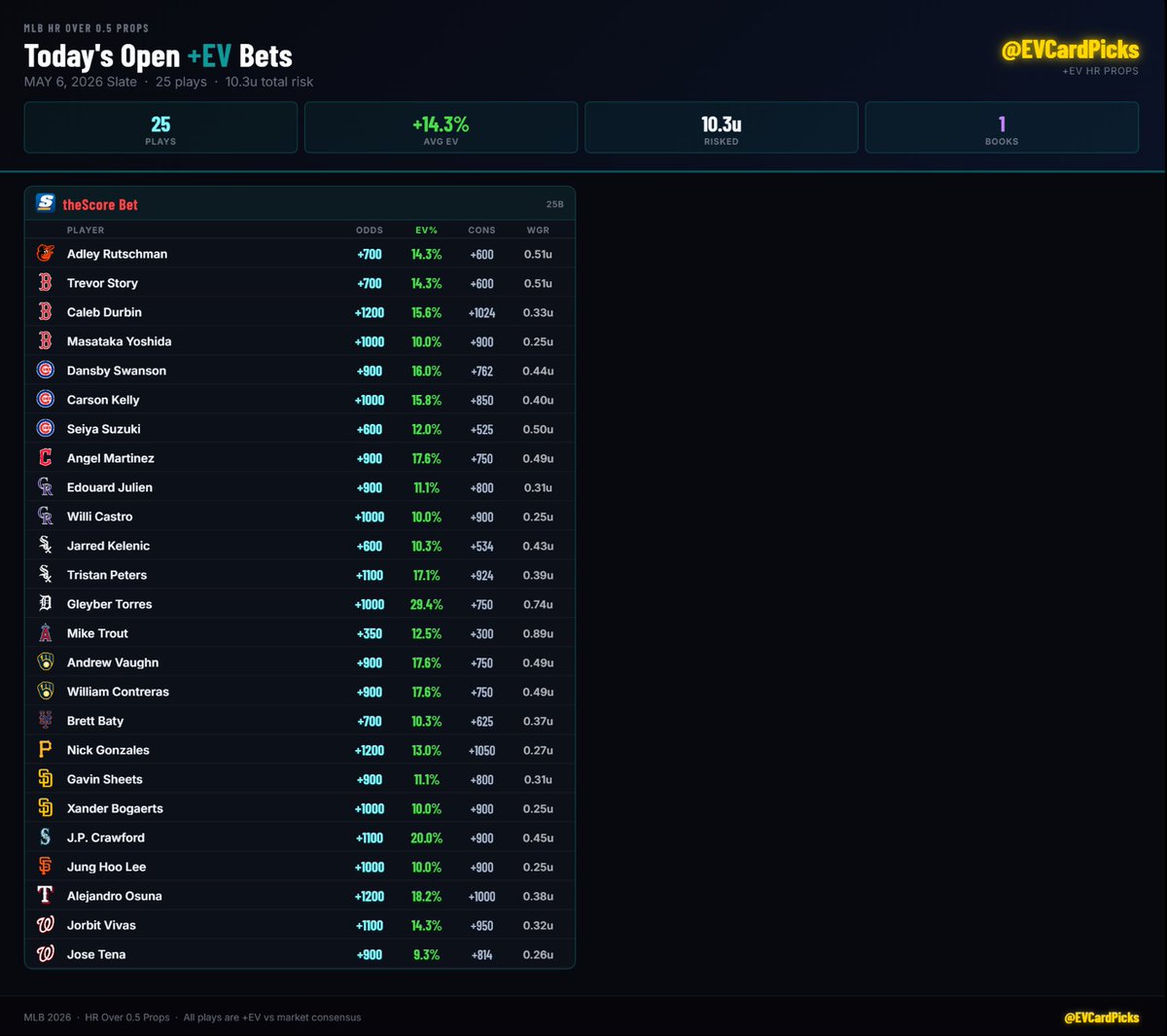Click the +762 consensus for Dansby Swanson
The width and height of the screenshot is (1167, 1036).
pyautogui.click(x=481, y=371)
